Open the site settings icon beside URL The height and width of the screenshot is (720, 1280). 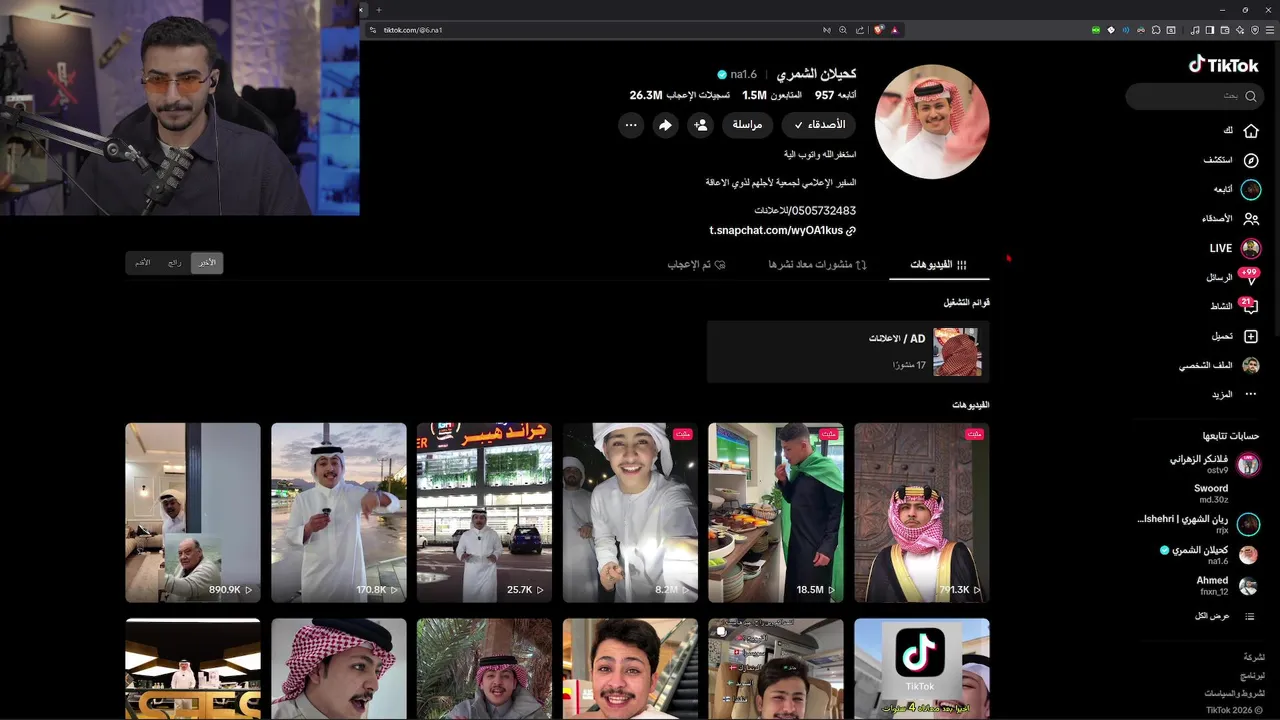tap(373, 30)
